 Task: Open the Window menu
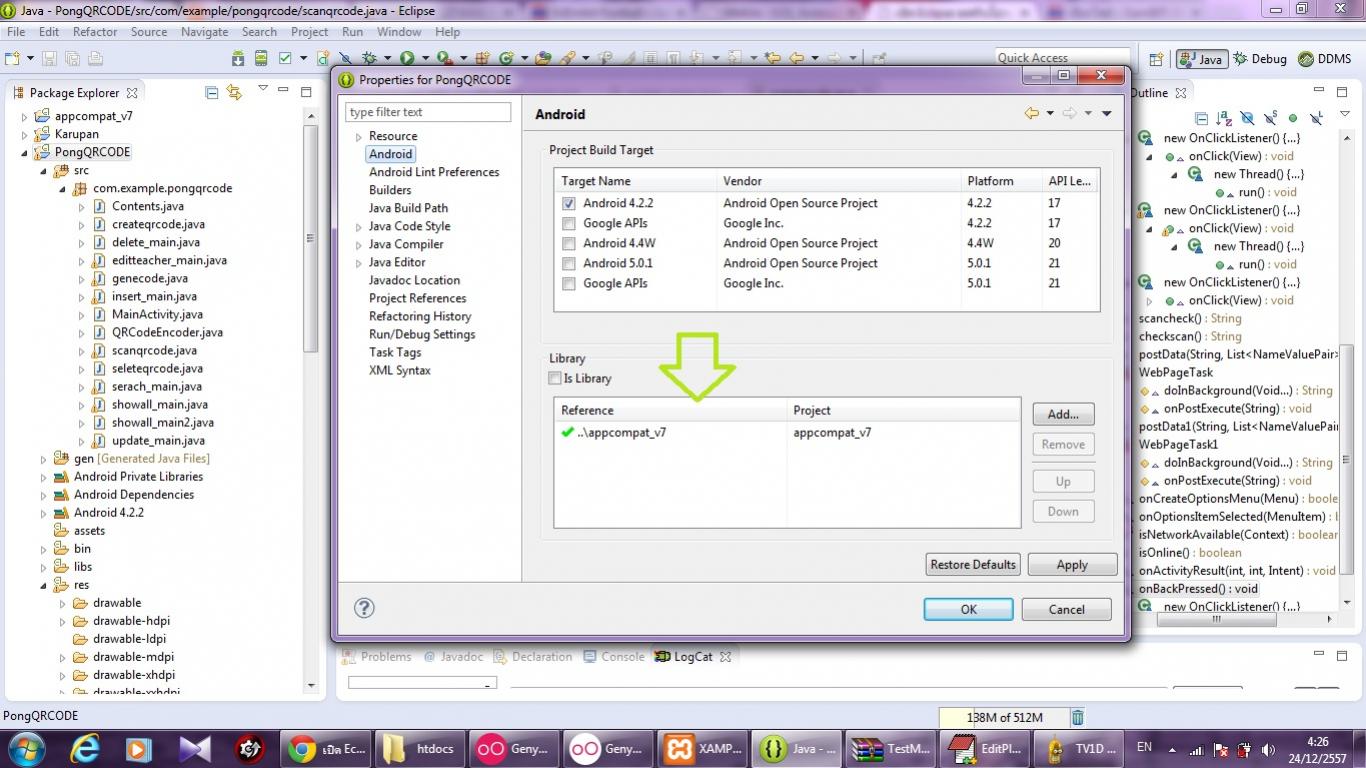click(x=399, y=32)
